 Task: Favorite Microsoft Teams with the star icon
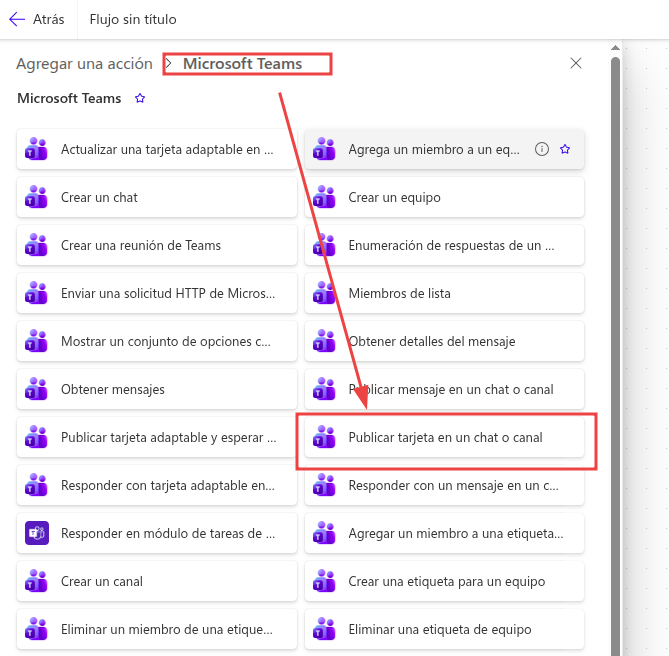(x=140, y=99)
